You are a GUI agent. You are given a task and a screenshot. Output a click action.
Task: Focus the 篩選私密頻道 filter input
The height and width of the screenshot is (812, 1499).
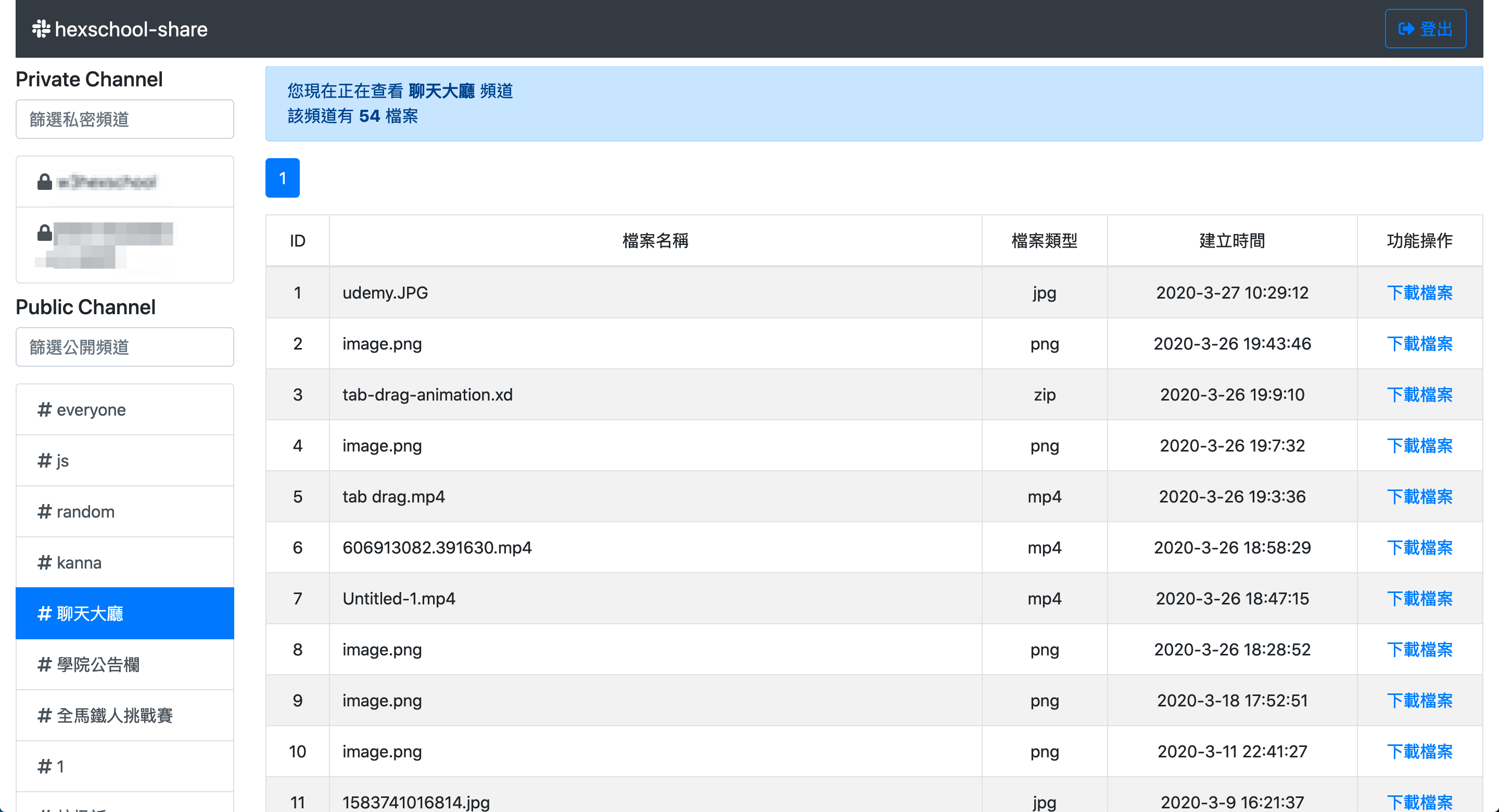coord(124,119)
